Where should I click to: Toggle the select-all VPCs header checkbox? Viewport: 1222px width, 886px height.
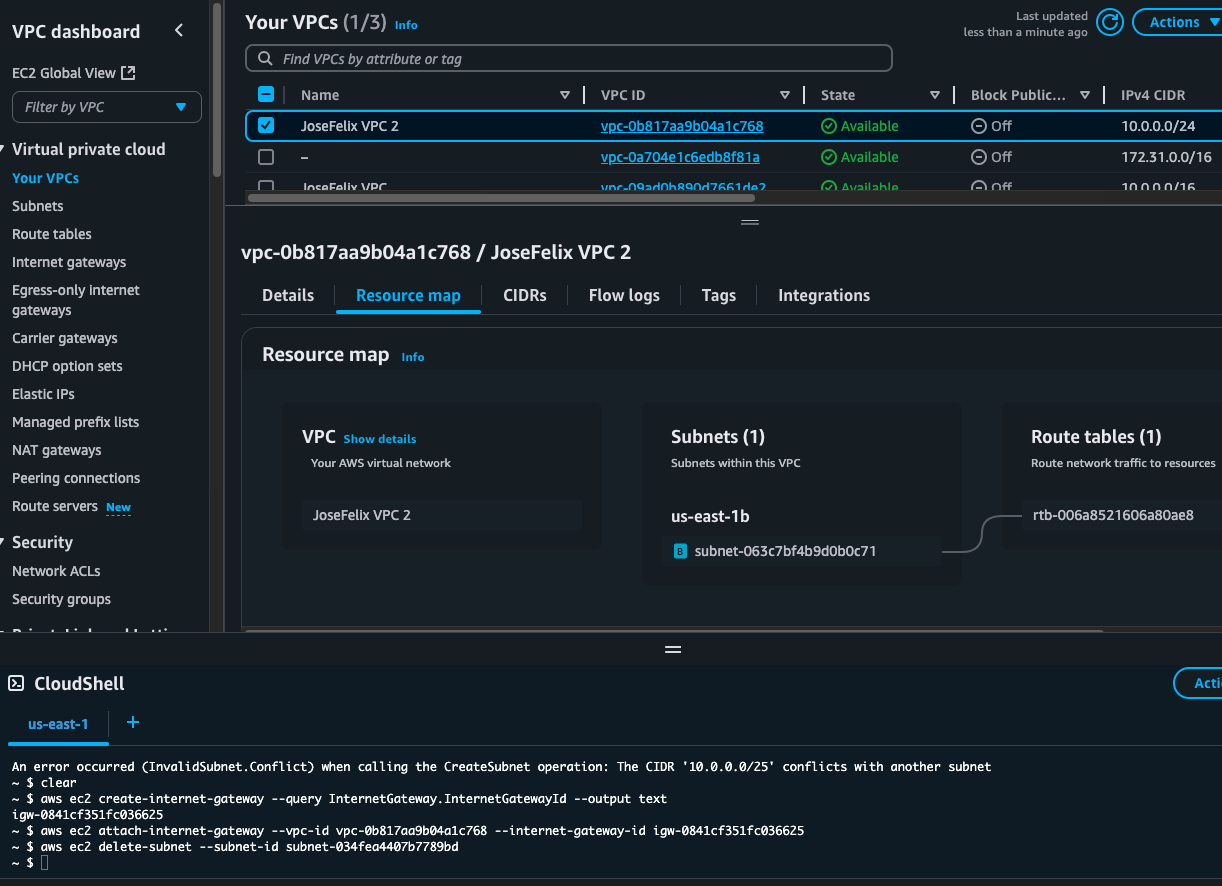click(x=266, y=95)
